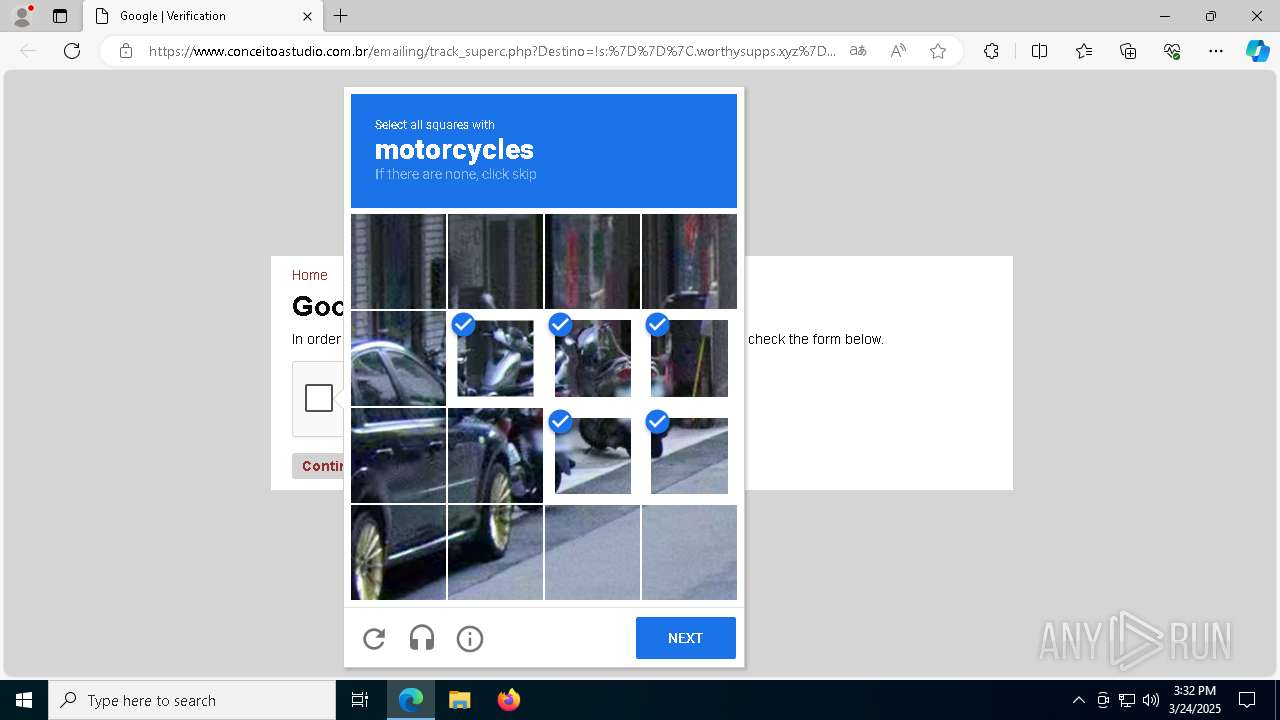Screen dimensions: 1280x720
Task: Open the Windows Start menu
Action: click(x=24, y=700)
